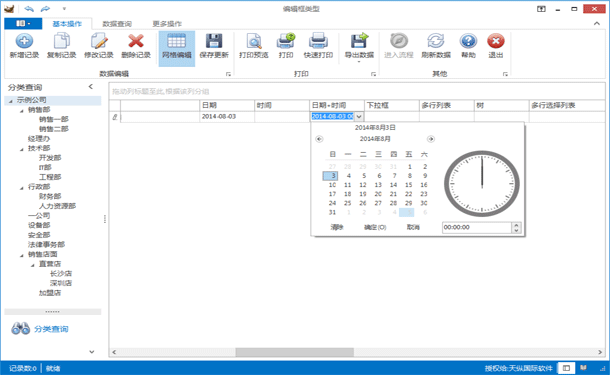
Task: Collapse the 技术部 tree node
Action: [22, 149]
